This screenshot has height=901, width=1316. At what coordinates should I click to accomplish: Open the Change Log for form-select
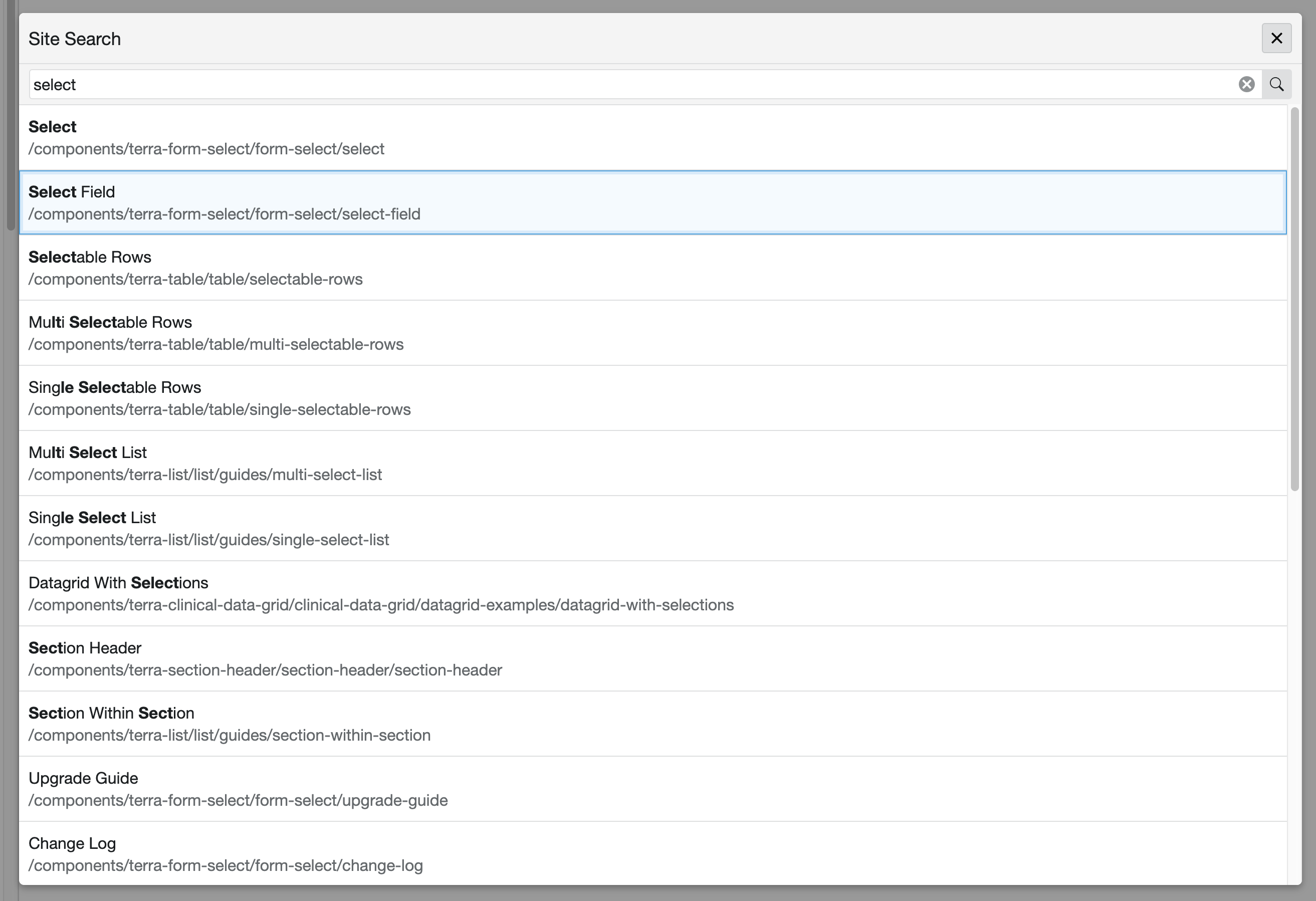coord(226,854)
